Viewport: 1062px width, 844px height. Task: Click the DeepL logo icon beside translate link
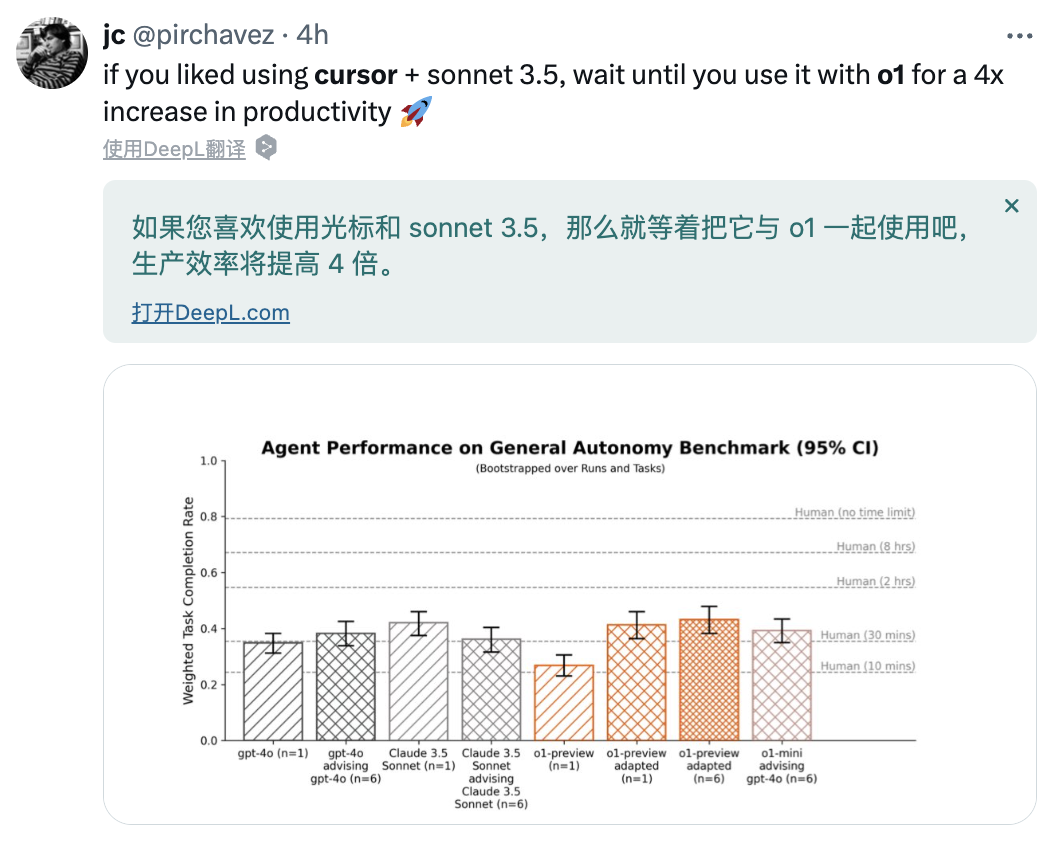coord(266,148)
